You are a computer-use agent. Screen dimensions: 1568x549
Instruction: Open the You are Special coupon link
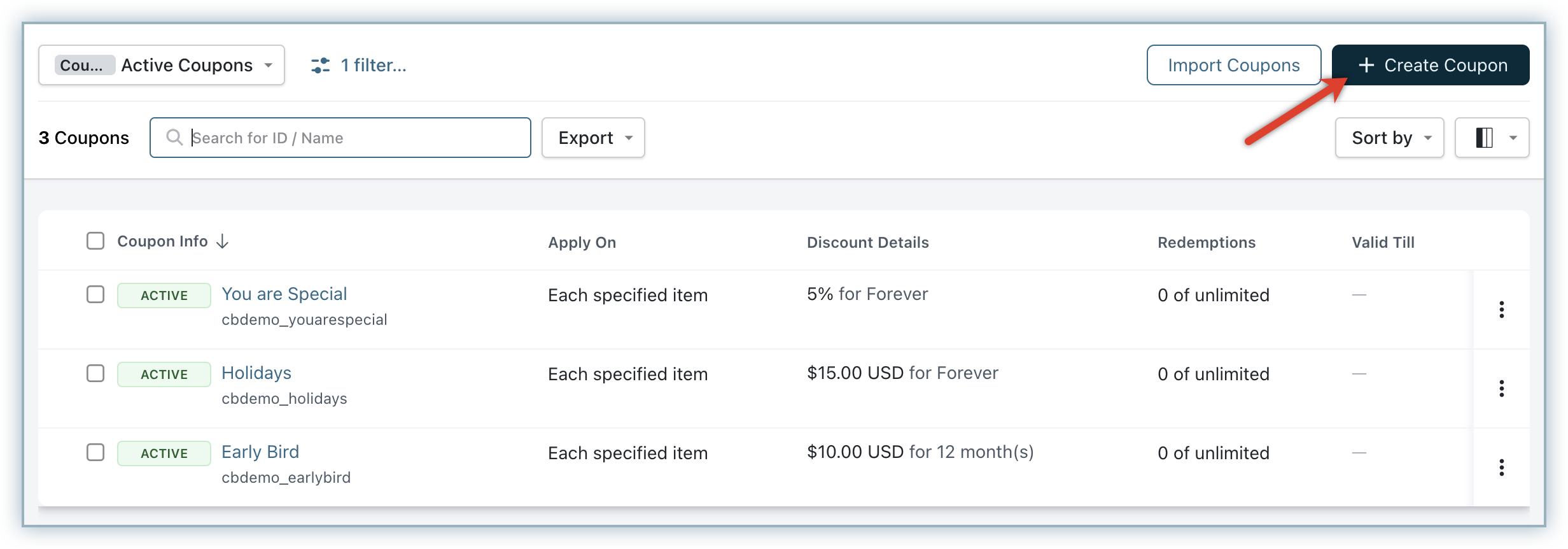tap(284, 294)
